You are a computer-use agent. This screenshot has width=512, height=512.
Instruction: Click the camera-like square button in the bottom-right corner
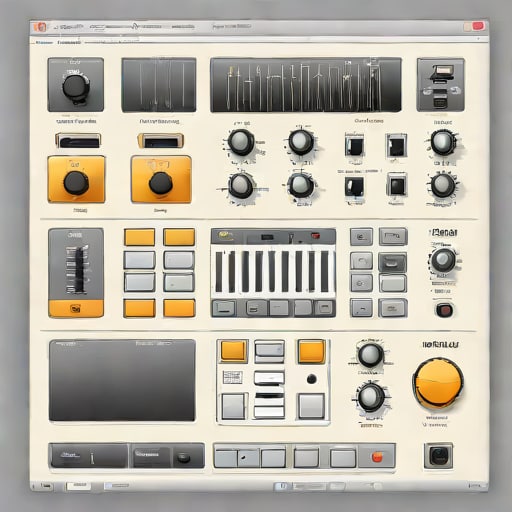pos(439,456)
